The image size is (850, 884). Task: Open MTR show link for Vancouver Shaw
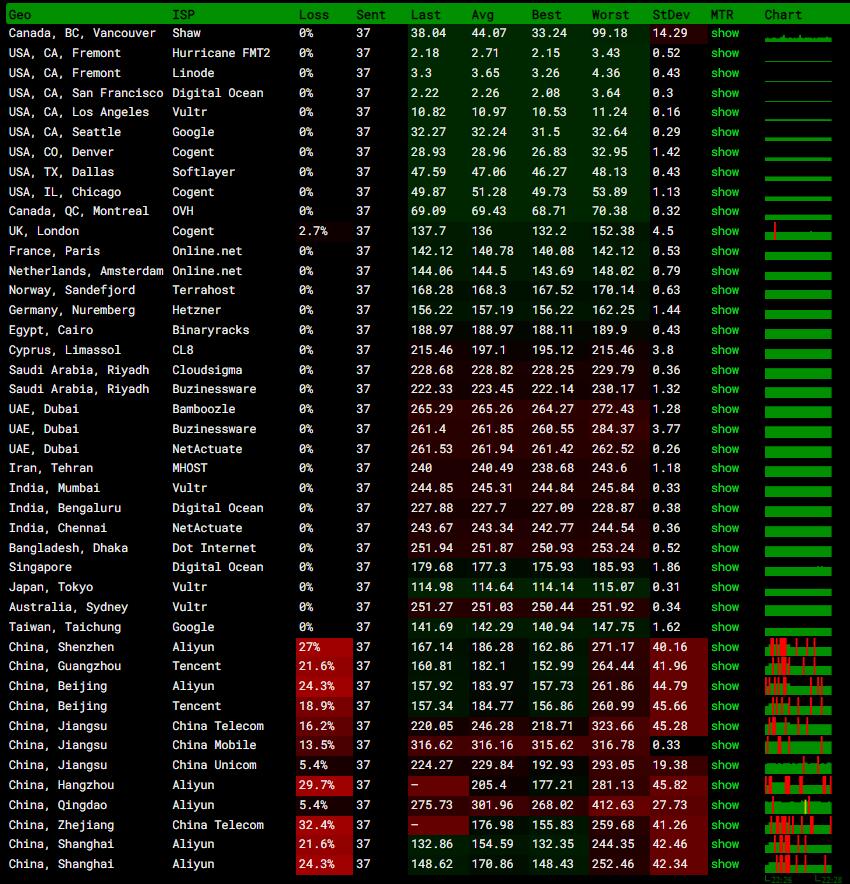tap(725, 33)
